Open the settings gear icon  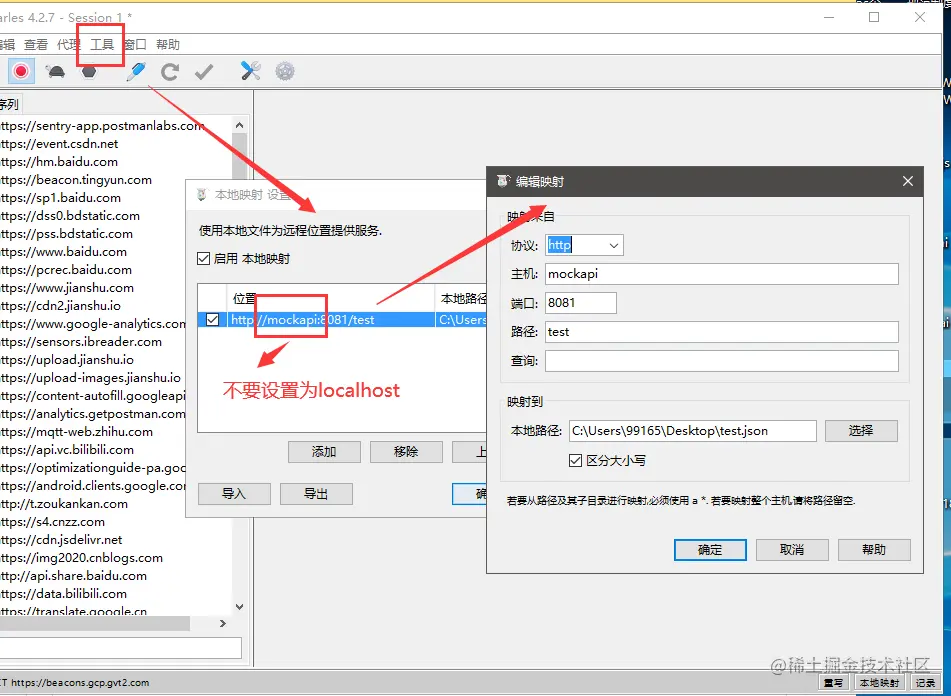click(x=285, y=71)
